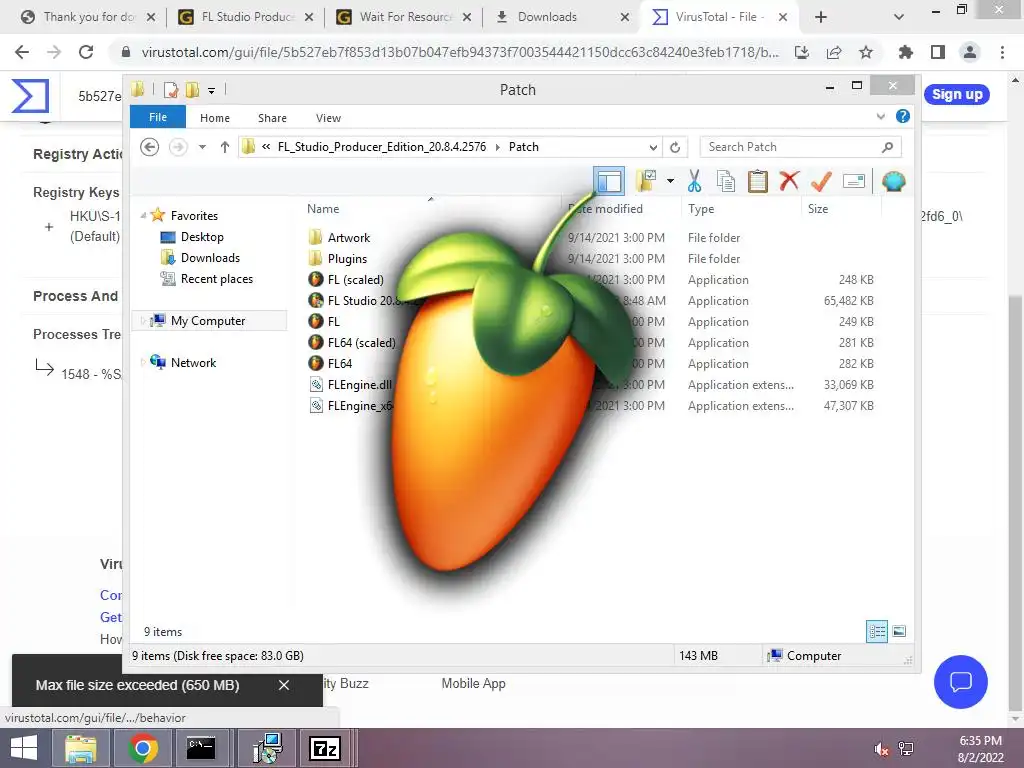
Task: Expand the registry key plus icon
Action: (x=49, y=227)
